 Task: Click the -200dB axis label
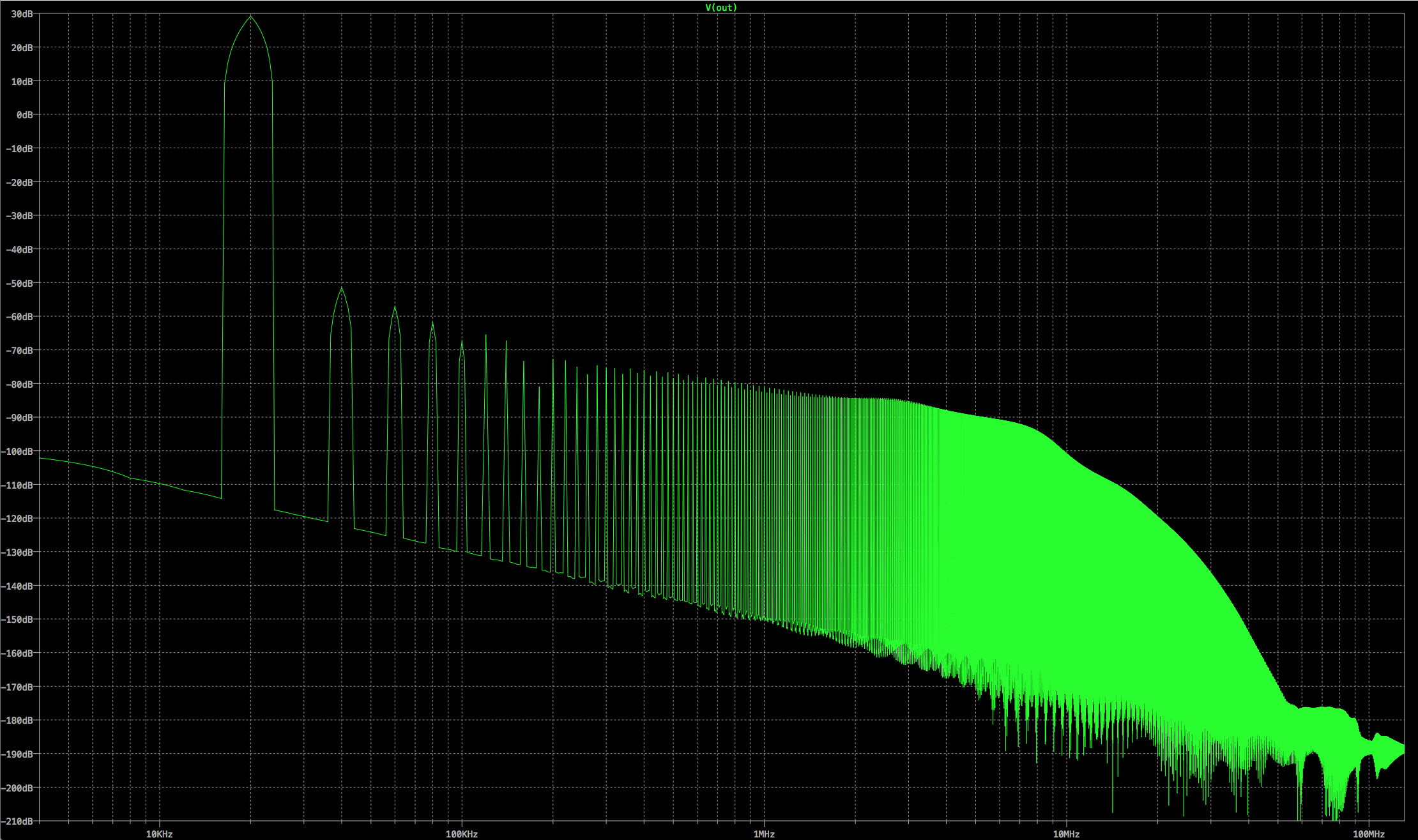[x=17, y=788]
